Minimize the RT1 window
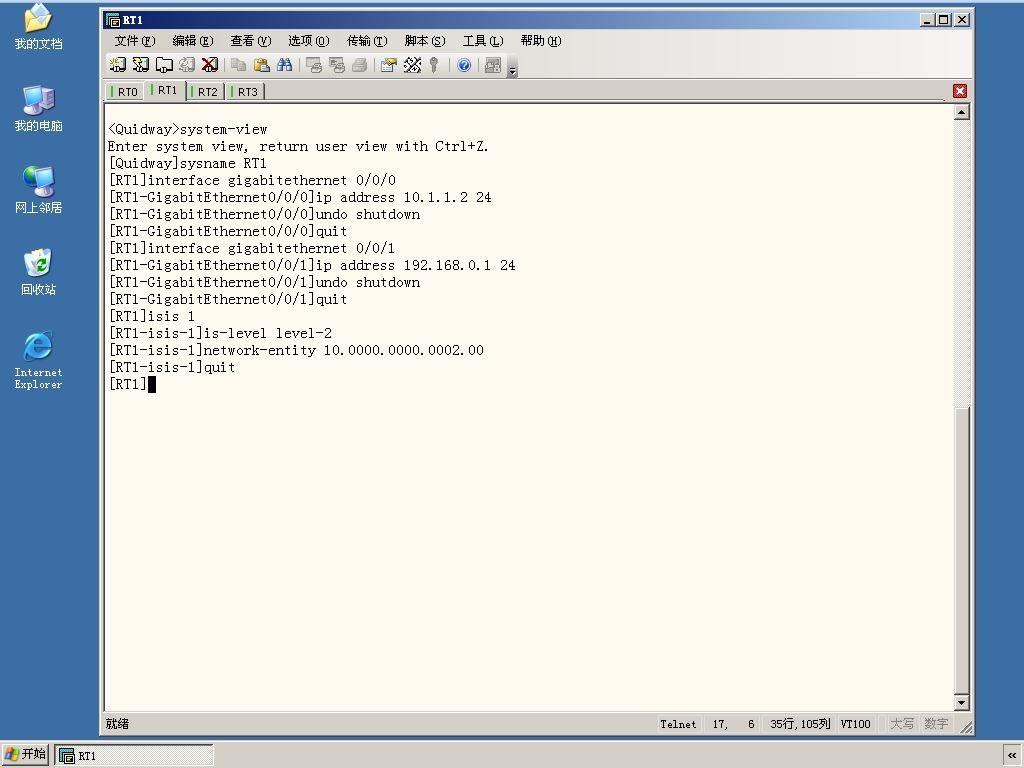Image resolution: width=1024 pixels, height=768 pixels. click(927, 20)
